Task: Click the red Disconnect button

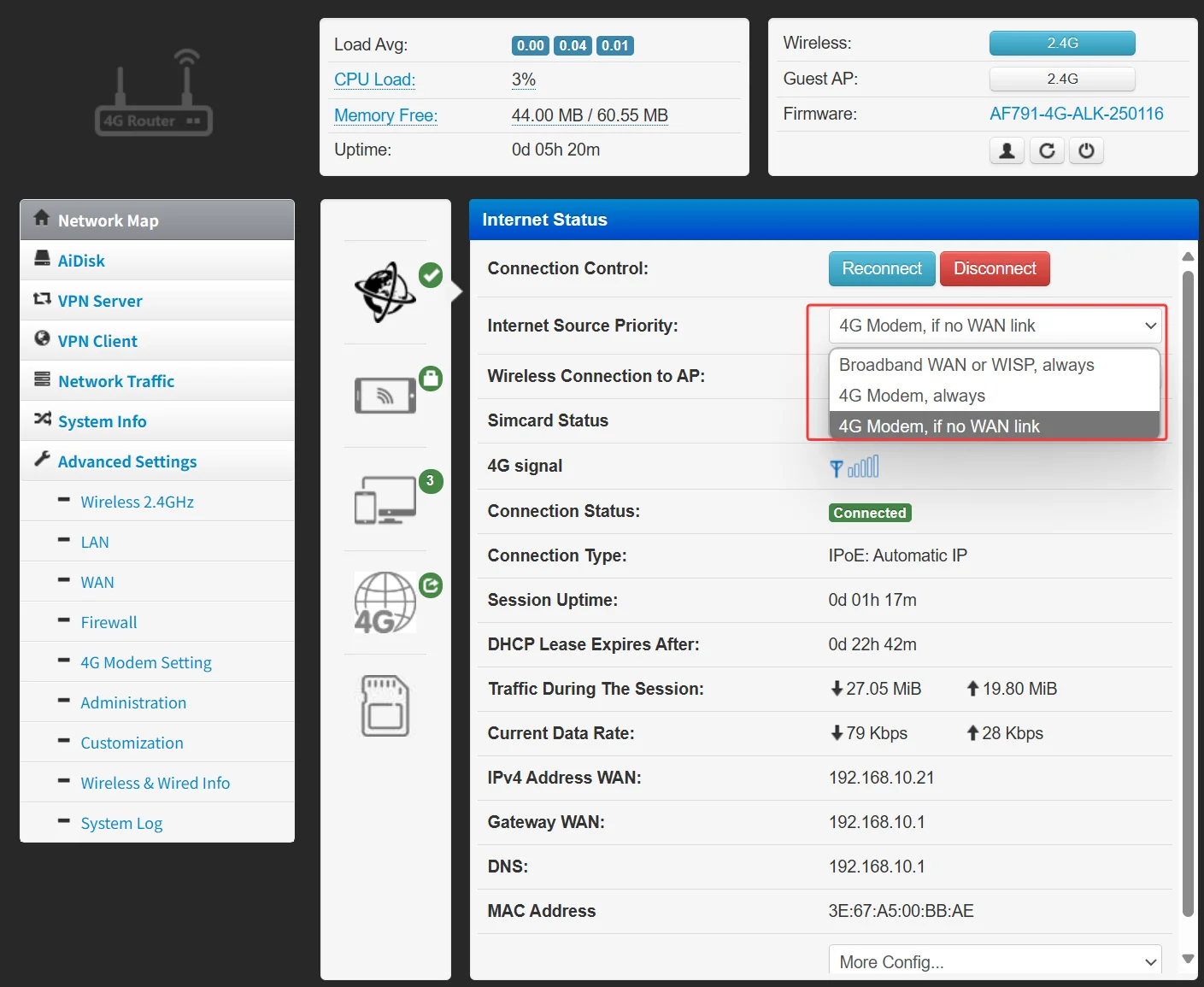Action: coord(995,268)
